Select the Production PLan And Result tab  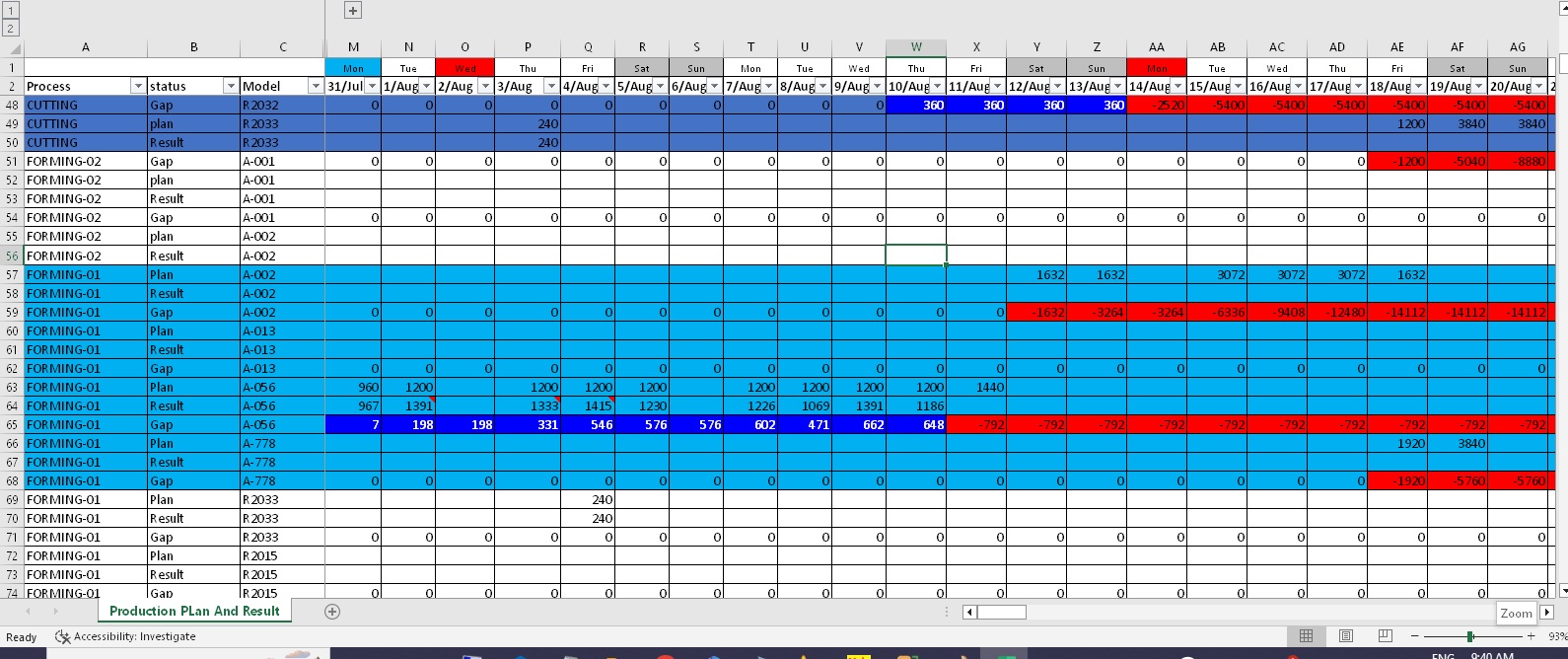coord(194,612)
